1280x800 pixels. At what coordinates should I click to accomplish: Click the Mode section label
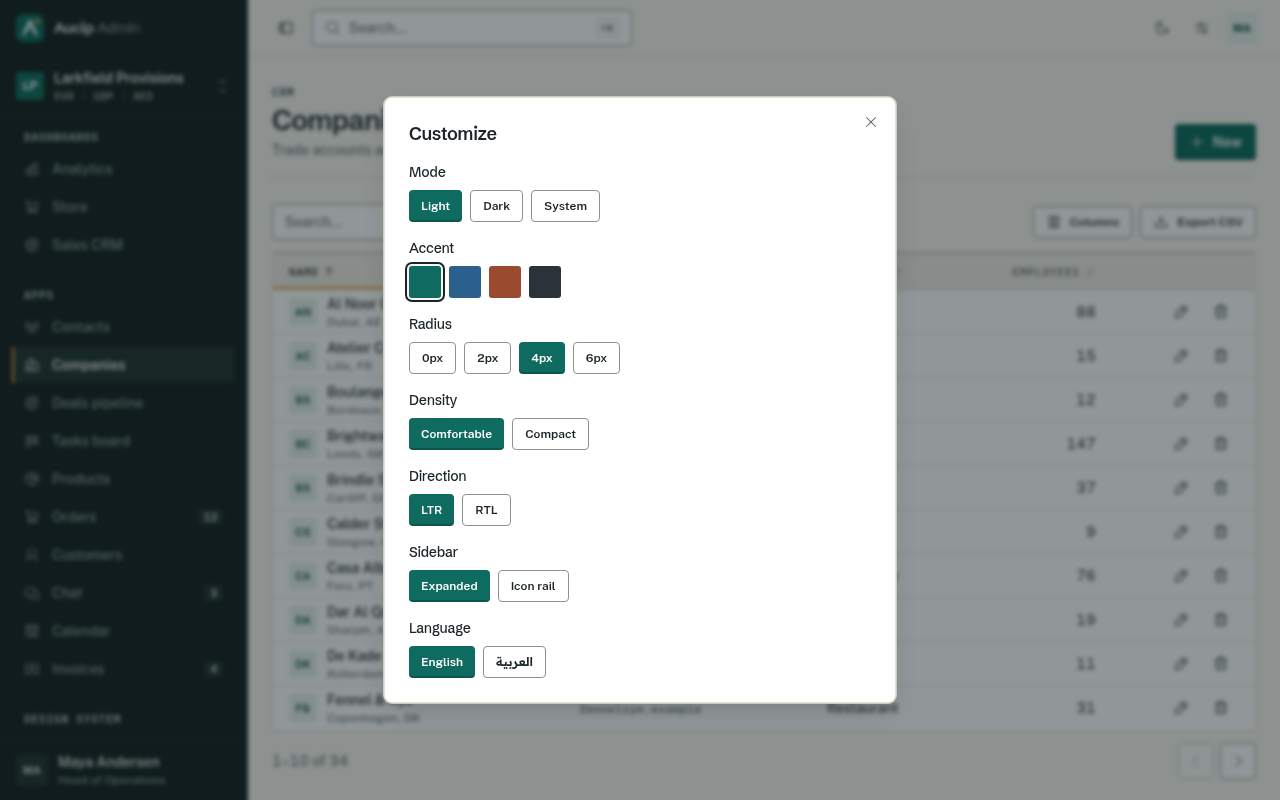(427, 172)
